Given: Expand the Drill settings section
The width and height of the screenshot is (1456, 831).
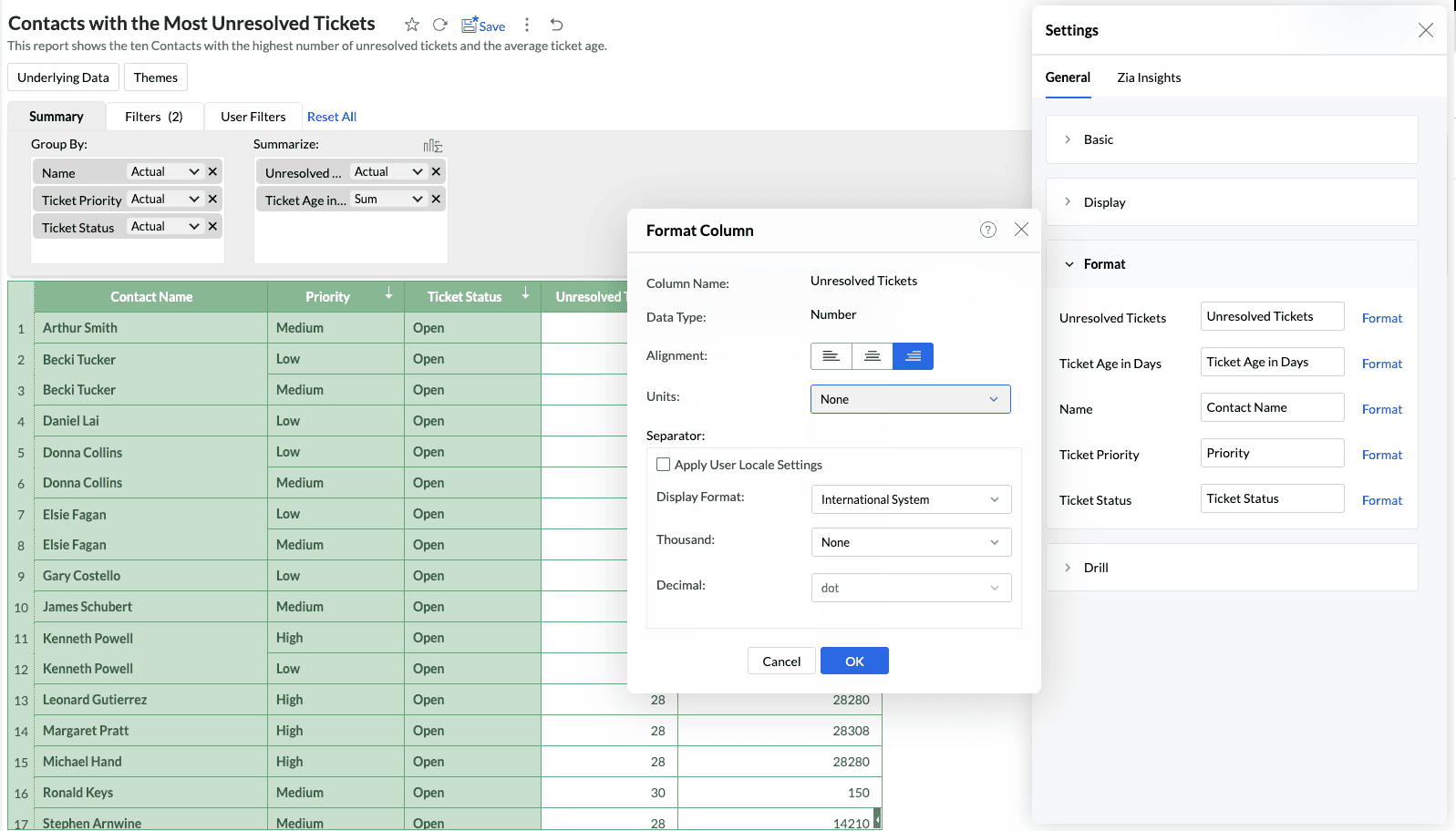Looking at the screenshot, I should 1232,568.
